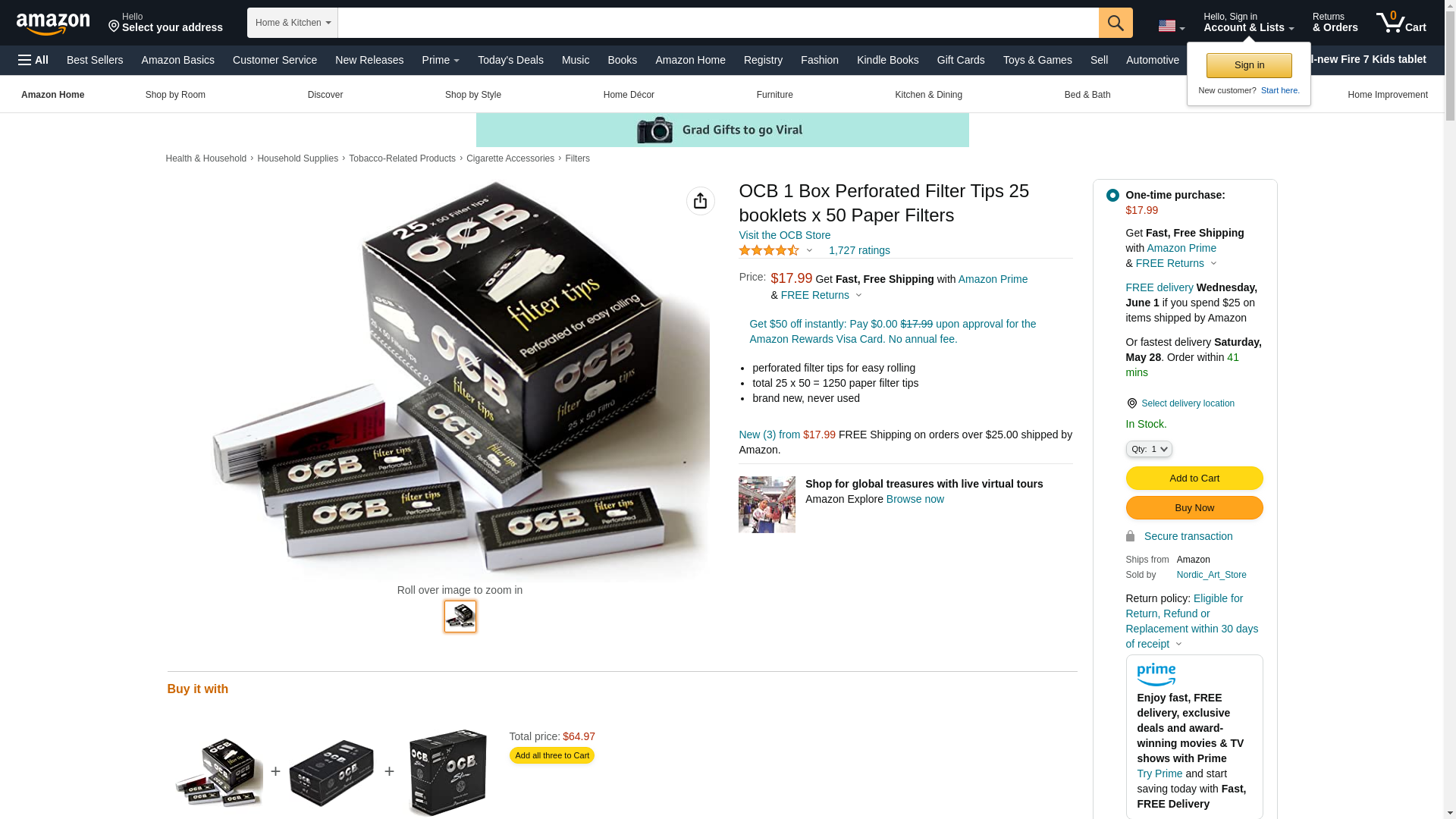The height and width of the screenshot is (819, 1456).
Task: Expand FREE Returns details near the price
Action: point(821,295)
